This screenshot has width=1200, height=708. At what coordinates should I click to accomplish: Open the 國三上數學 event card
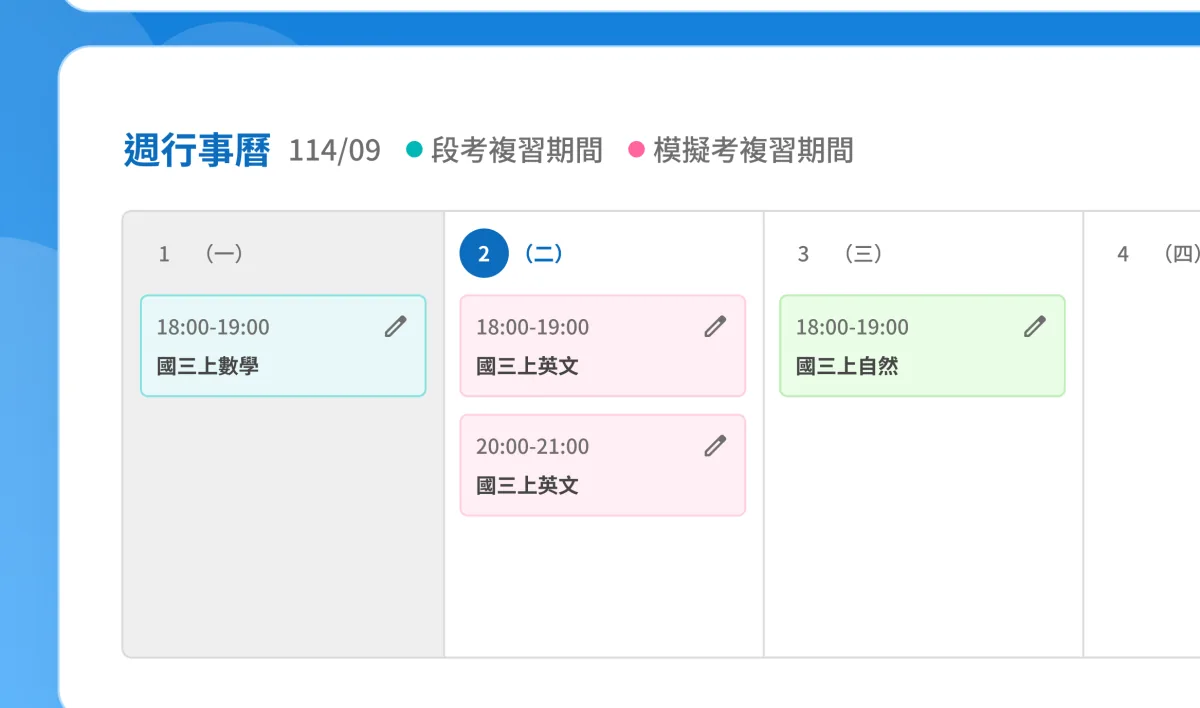point(283,346)
